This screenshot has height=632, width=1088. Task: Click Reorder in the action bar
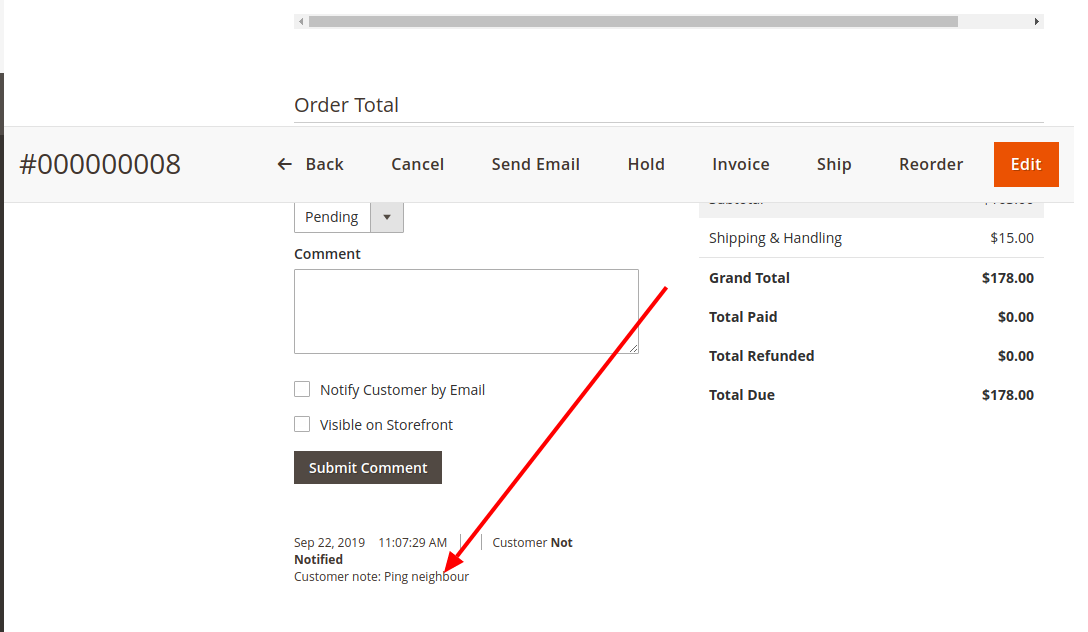[930, 164]
